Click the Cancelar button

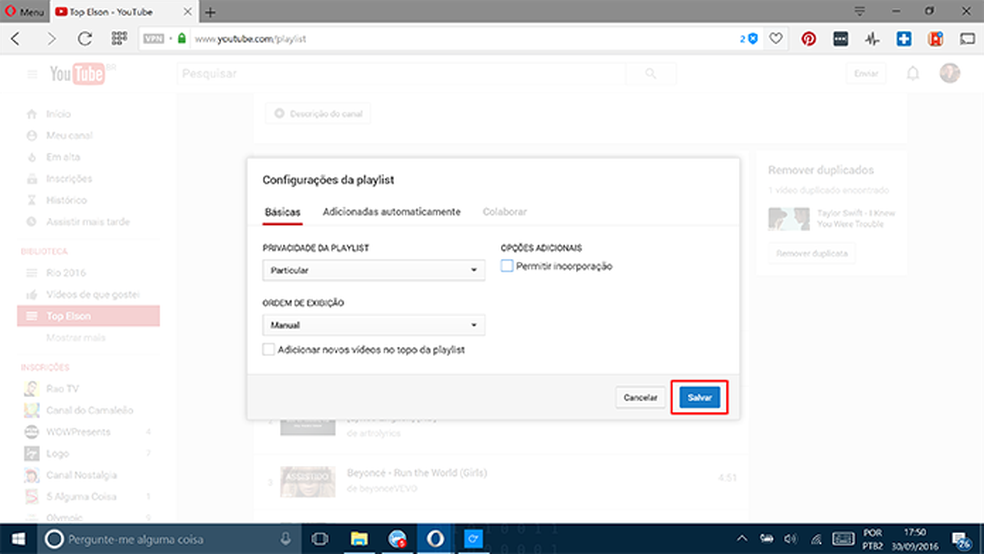[640, 398]
